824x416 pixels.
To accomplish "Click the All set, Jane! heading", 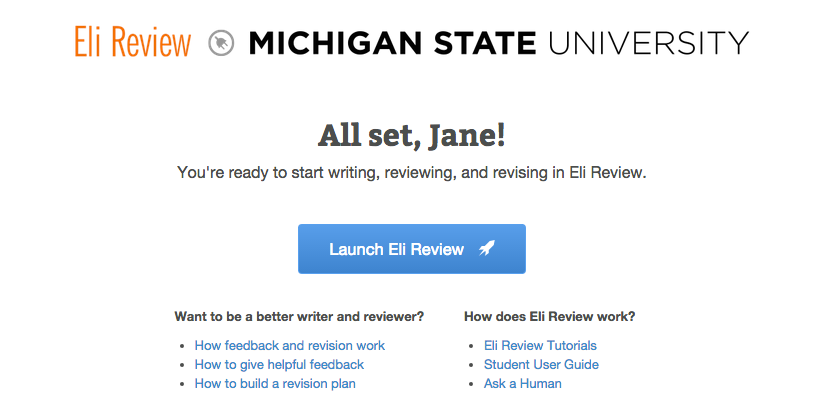I will click(x=411, y=134).
